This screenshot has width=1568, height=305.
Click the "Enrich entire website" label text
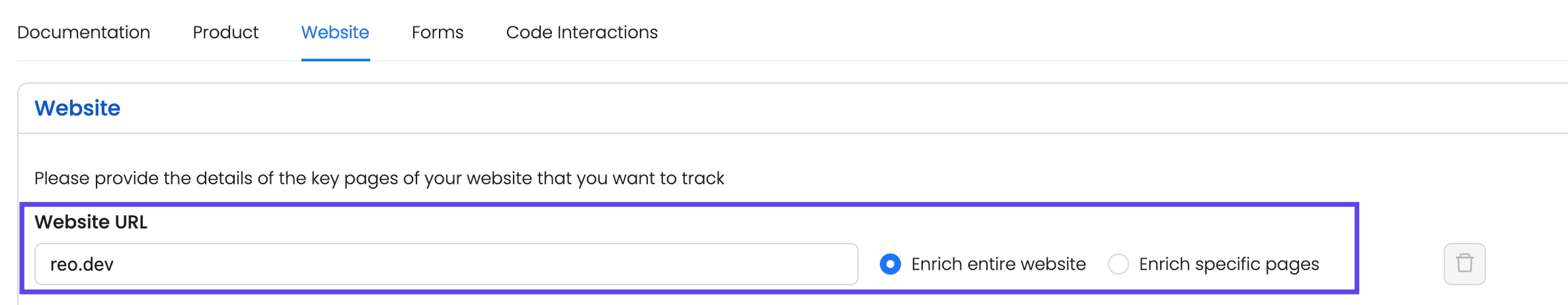(x=998, y=264)
